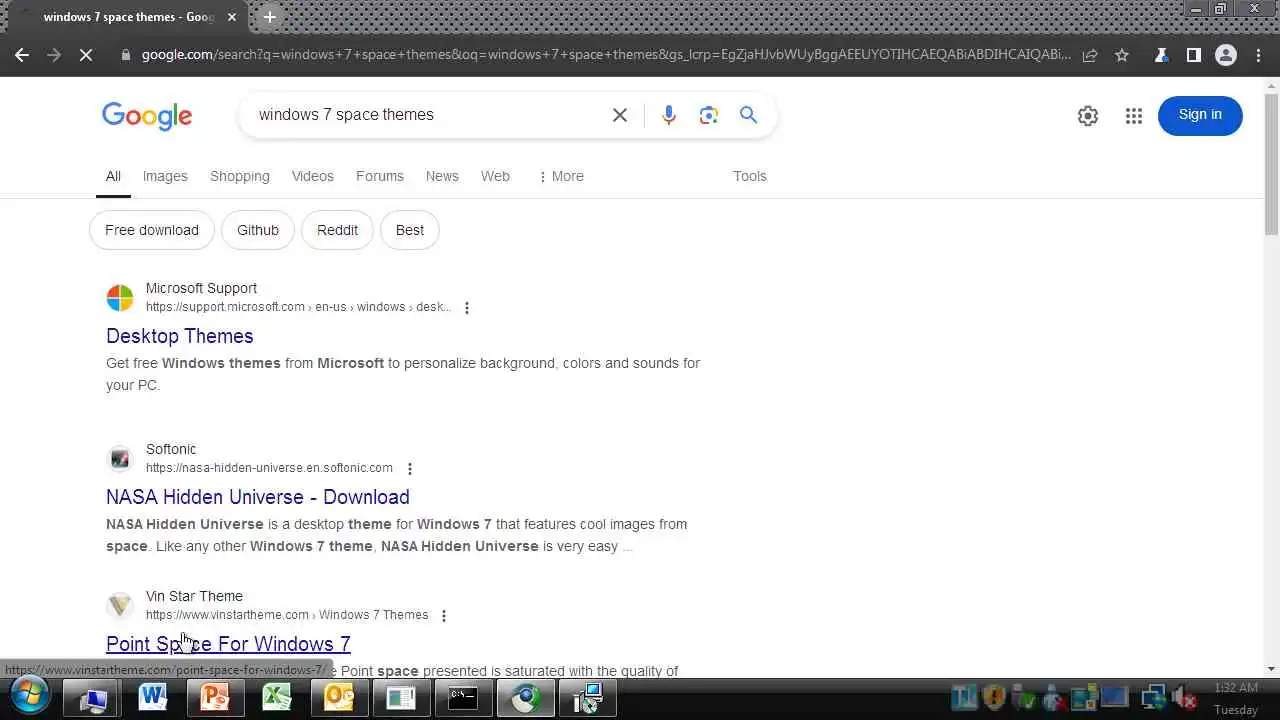Open PowerPoint from the taskbar
Screen dimensions: 1280x720
click(x=215, y=697)
